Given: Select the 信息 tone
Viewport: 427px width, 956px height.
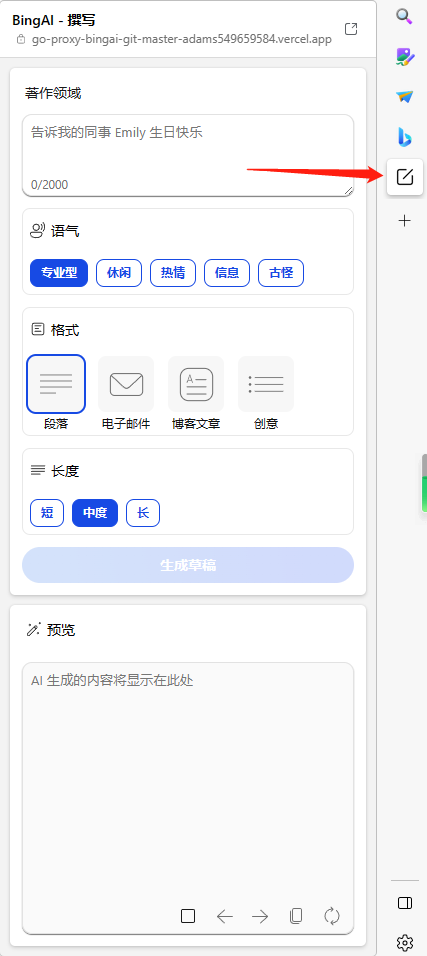Looking at the screenshot, I should [x=227, y=273].
